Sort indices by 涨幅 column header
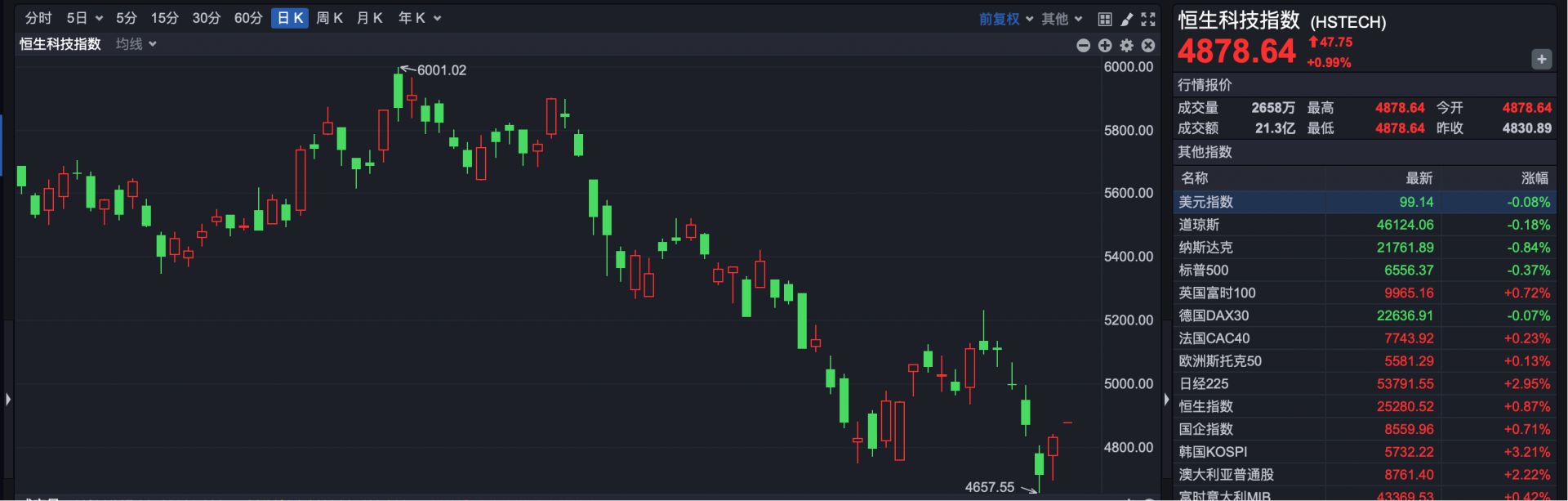 click(x=1535, y=178)
